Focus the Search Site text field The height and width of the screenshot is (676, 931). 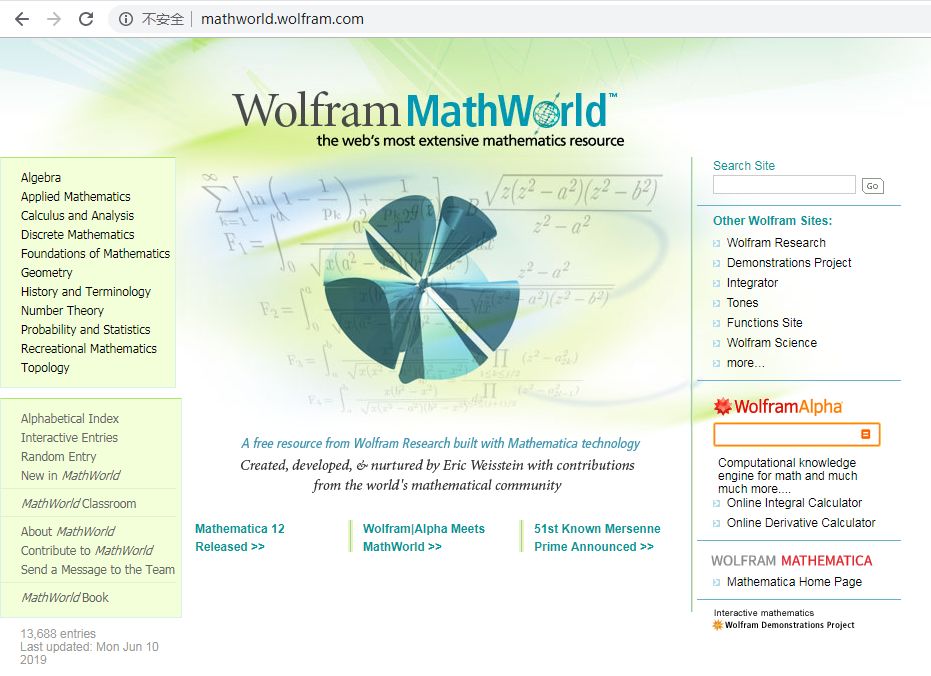[784, 185]
